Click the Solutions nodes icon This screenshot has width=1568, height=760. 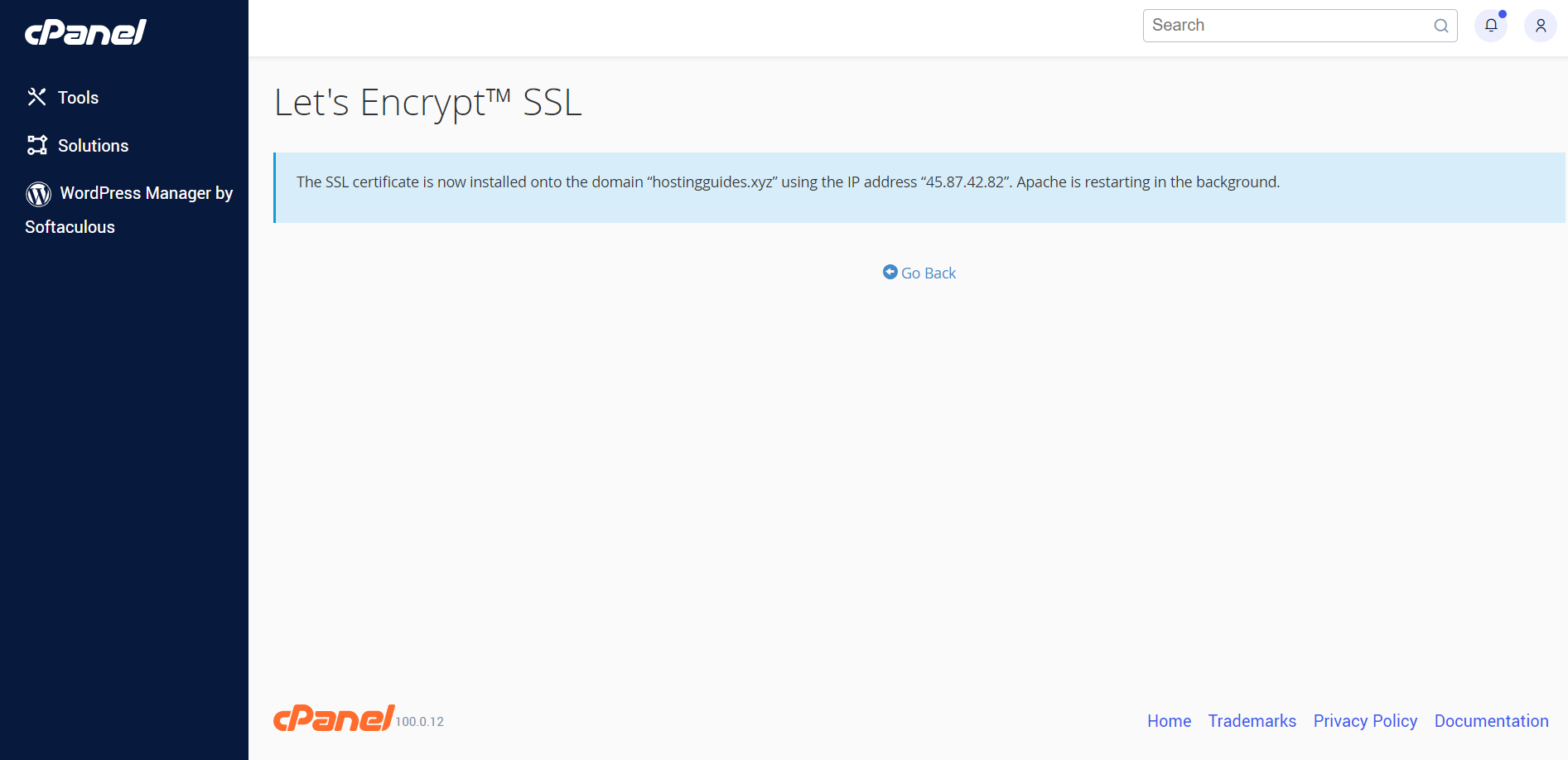click(36, 145)
